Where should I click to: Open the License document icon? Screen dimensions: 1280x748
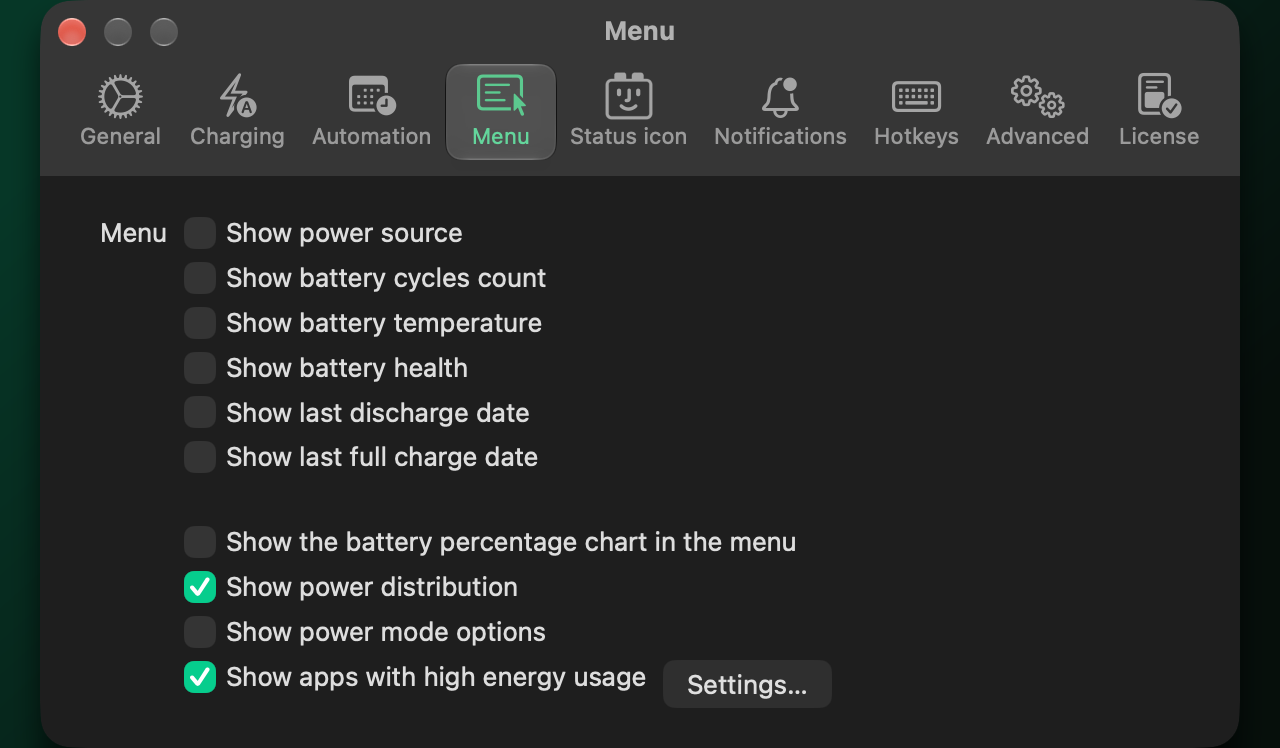tap(1159, 96)
